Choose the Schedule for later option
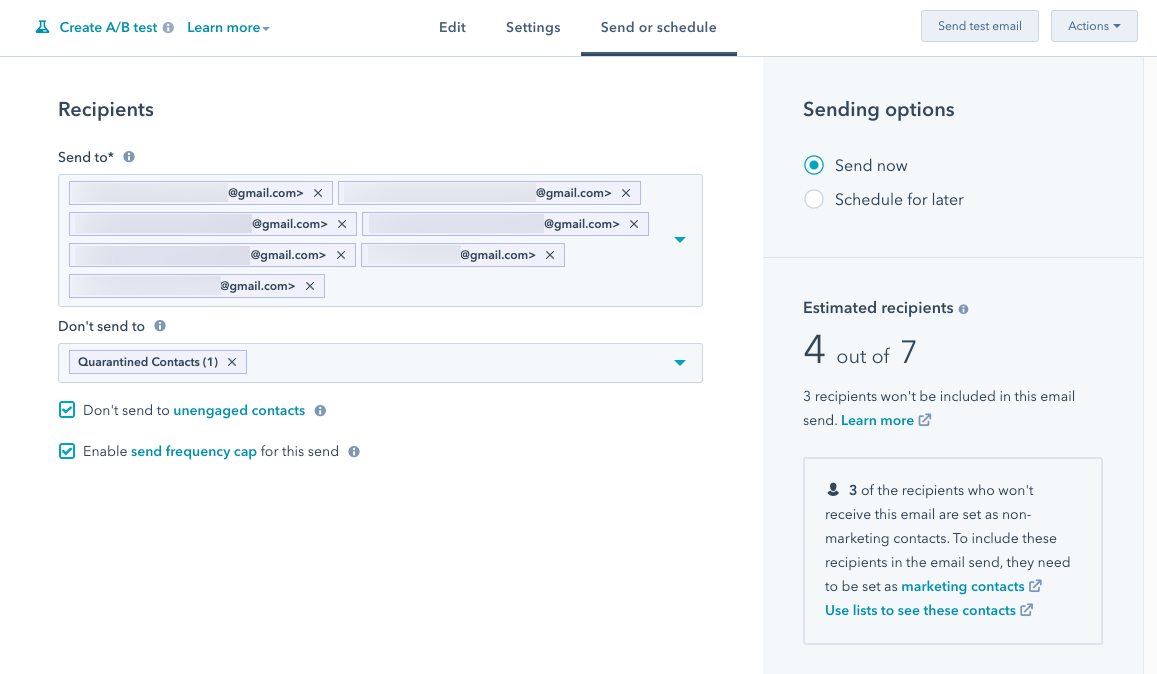Screen dimensions: 1157x674 814,199
